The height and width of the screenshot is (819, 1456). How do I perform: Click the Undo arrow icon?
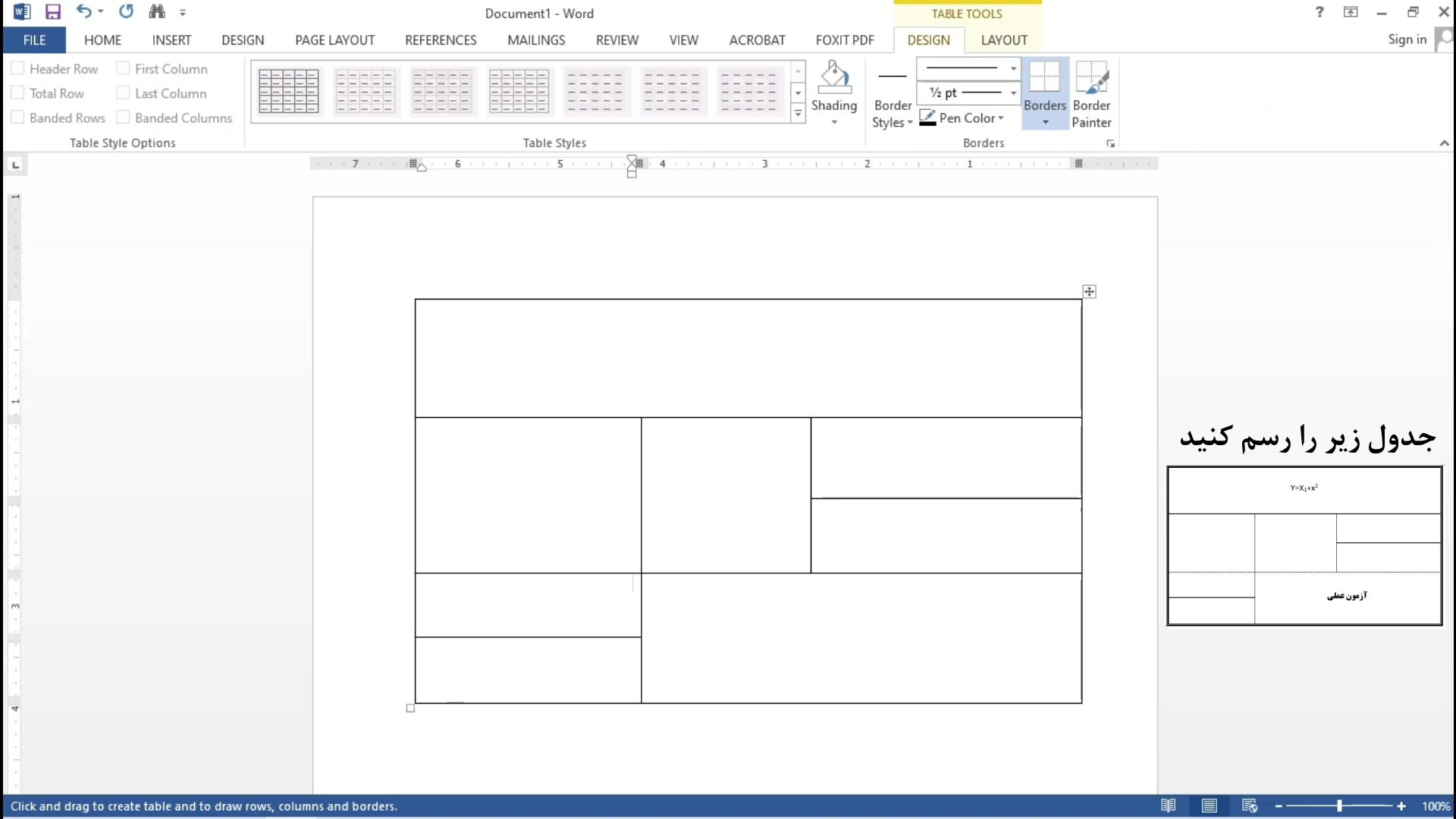pos(83,12)
